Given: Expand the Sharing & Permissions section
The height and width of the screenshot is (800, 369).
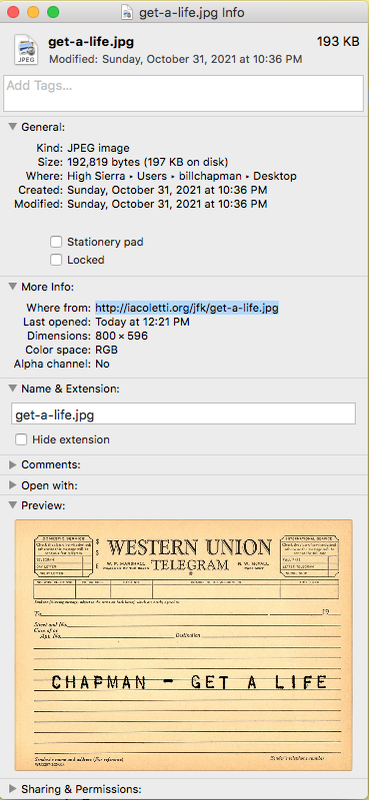Looking at the screenshot, I should tap(13, 789).
